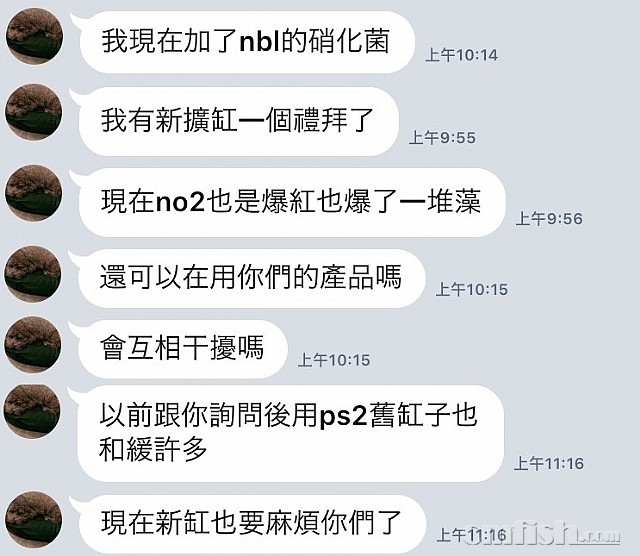Select the message bubble 我現在加了nbl的硝化菌
Screen dimensions: 640x556
[x=247, y=42]
